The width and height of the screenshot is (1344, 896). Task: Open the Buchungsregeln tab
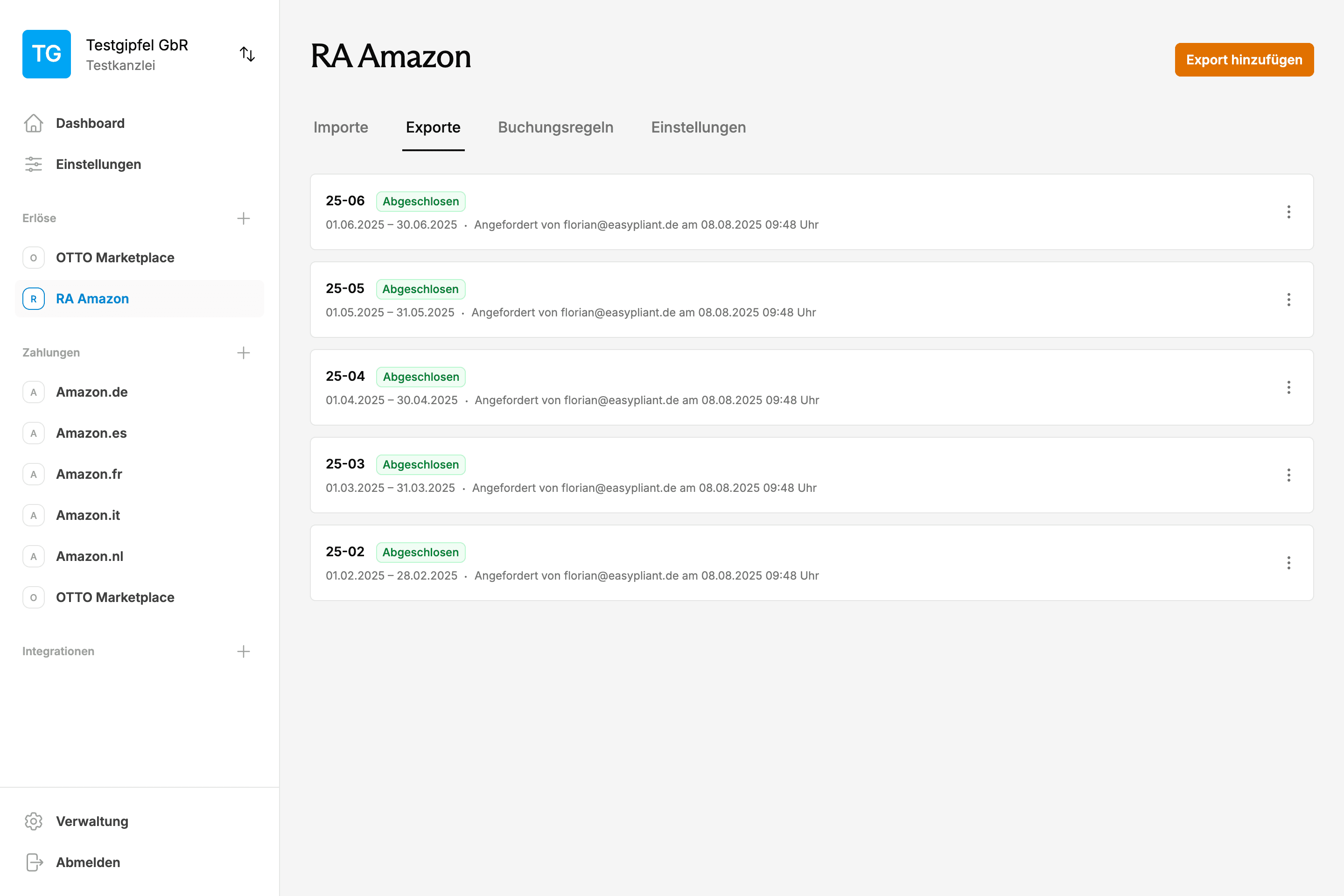pyautogui.click(x=555, y=127)
